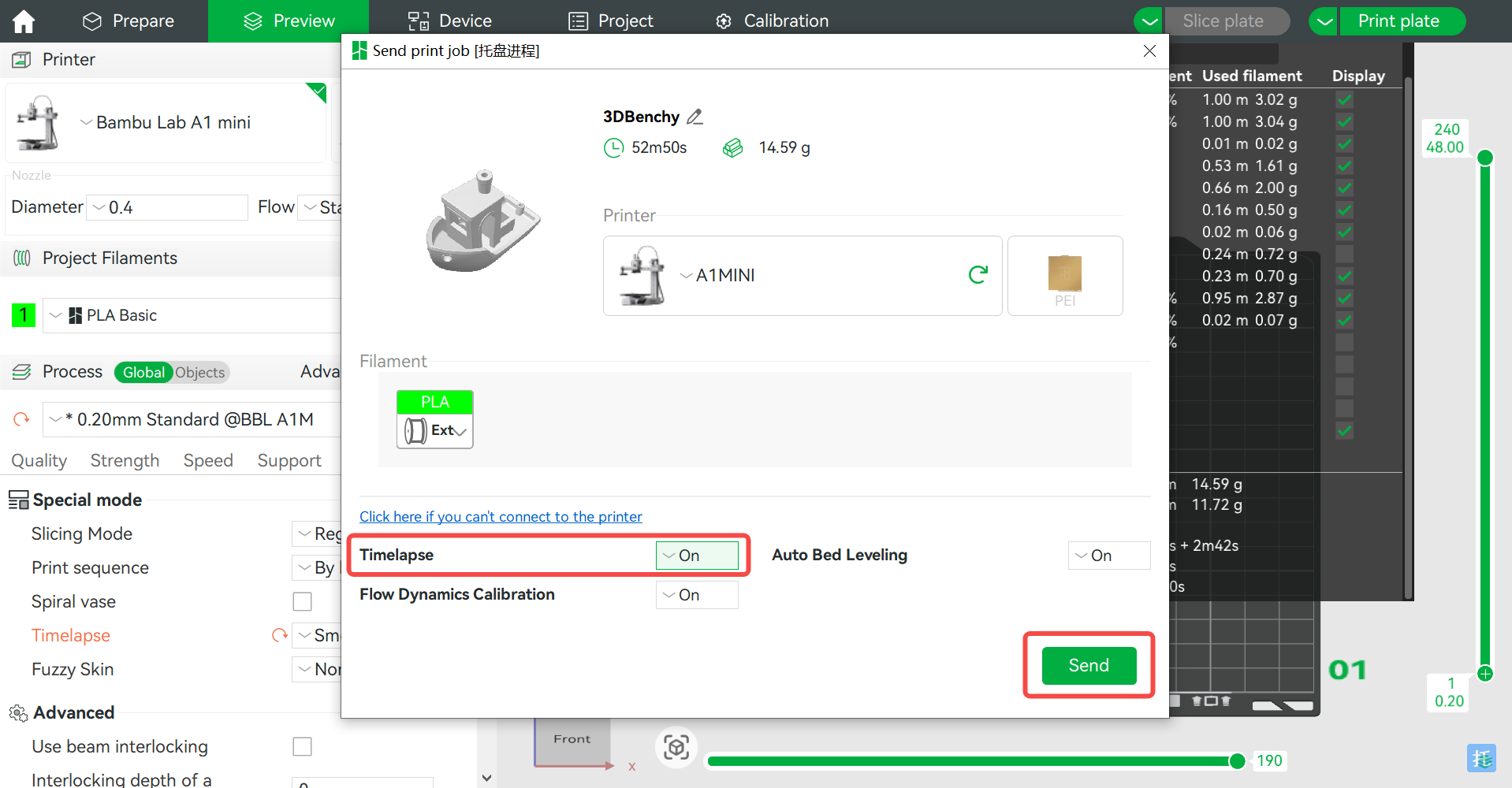The image size is (1512, 788).
Task: Click the Special mode section icon
Action: click(18, 500)
